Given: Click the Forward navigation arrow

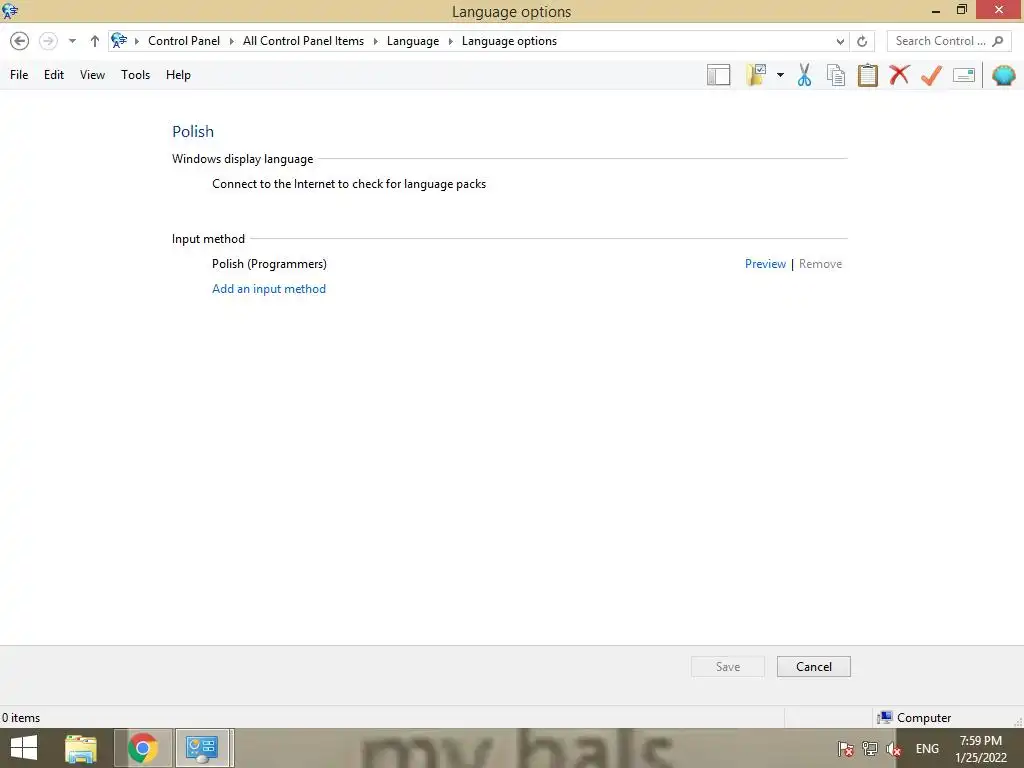Looking at the screenshot, I should (x=48, y=40).
